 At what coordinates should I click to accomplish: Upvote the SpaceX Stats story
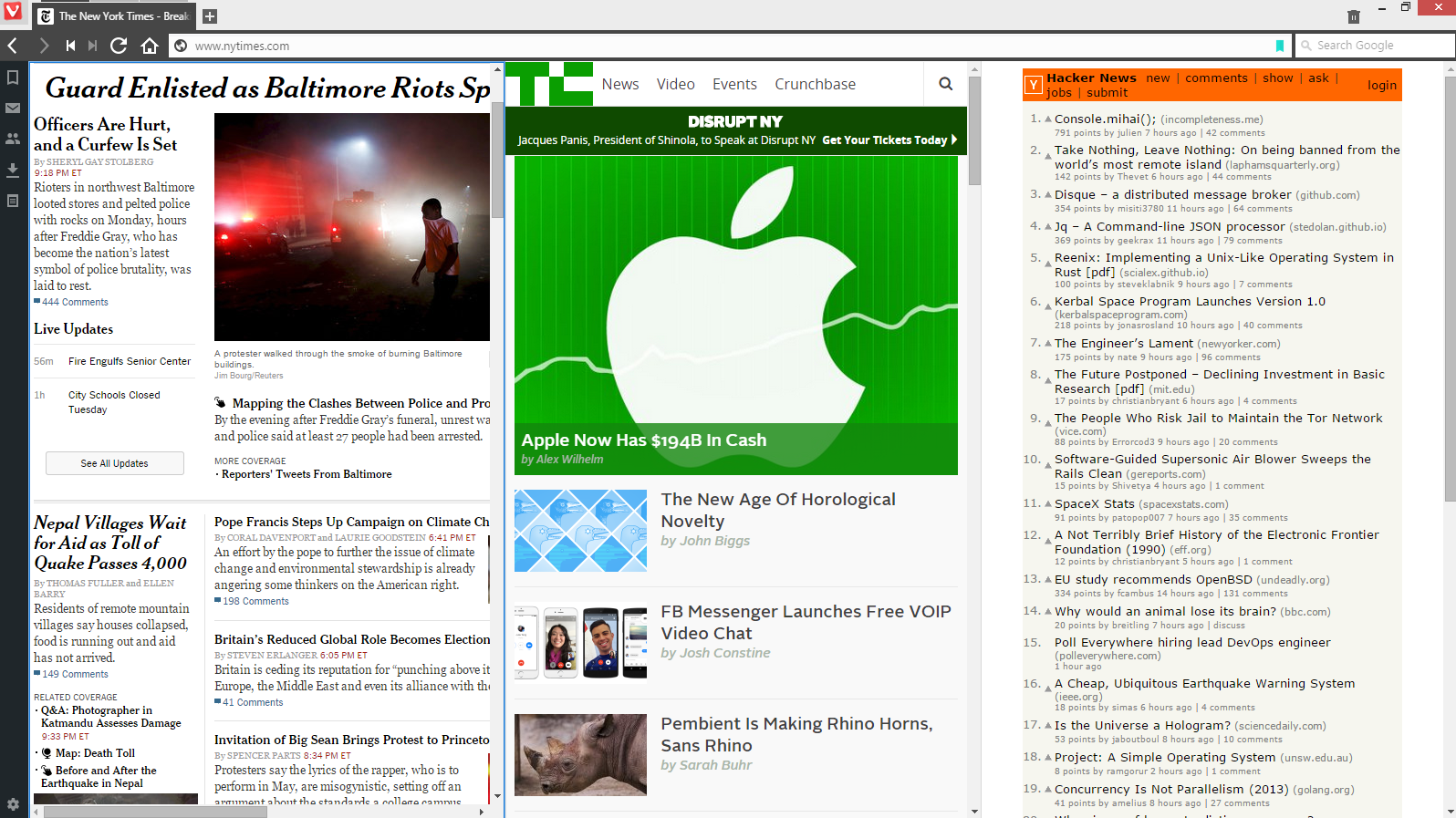coord(1048,504)
